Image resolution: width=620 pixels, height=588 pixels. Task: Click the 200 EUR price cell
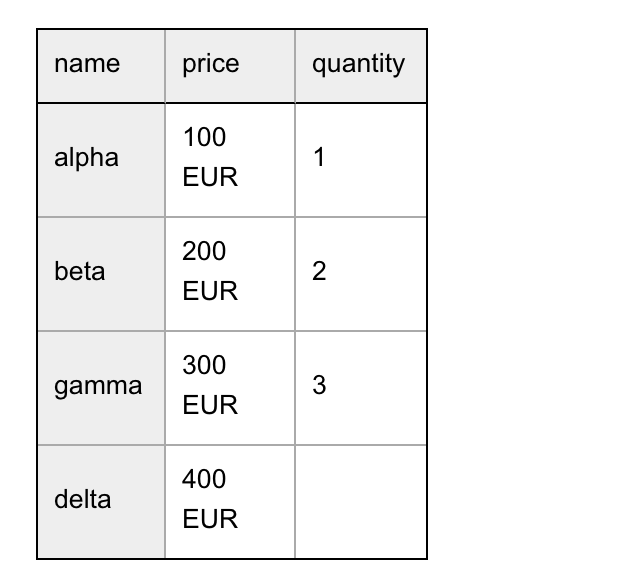230,274
